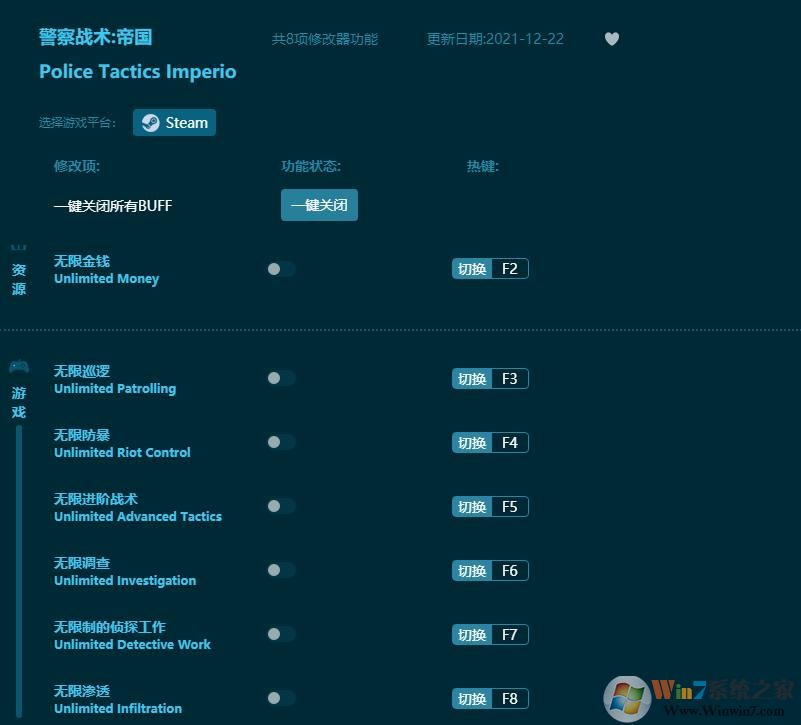
Task: Click the 切换 F5 hotkey button
Action: coord(490,506)
